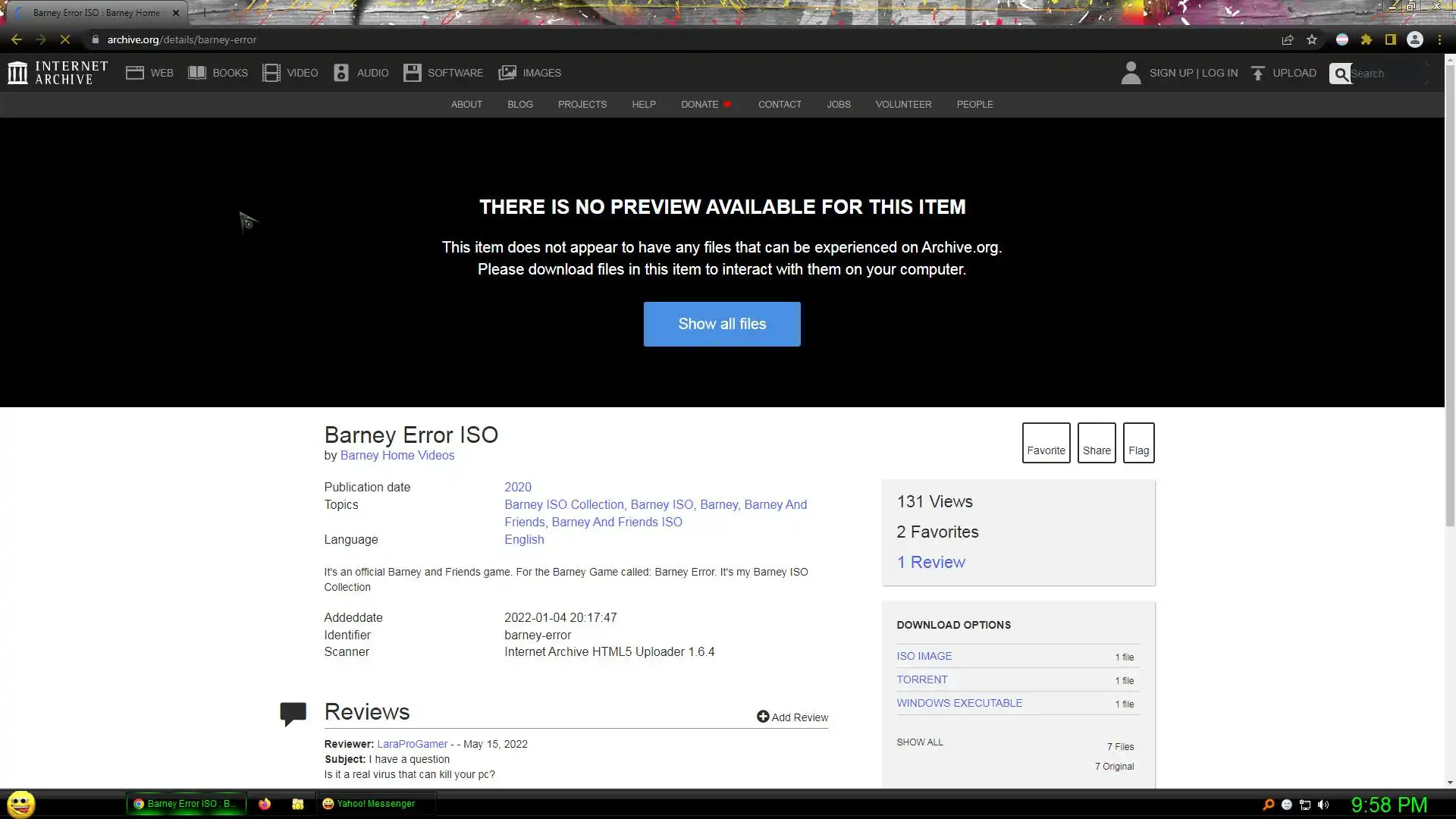Open the Software section icon

click(x=412, y=73)
